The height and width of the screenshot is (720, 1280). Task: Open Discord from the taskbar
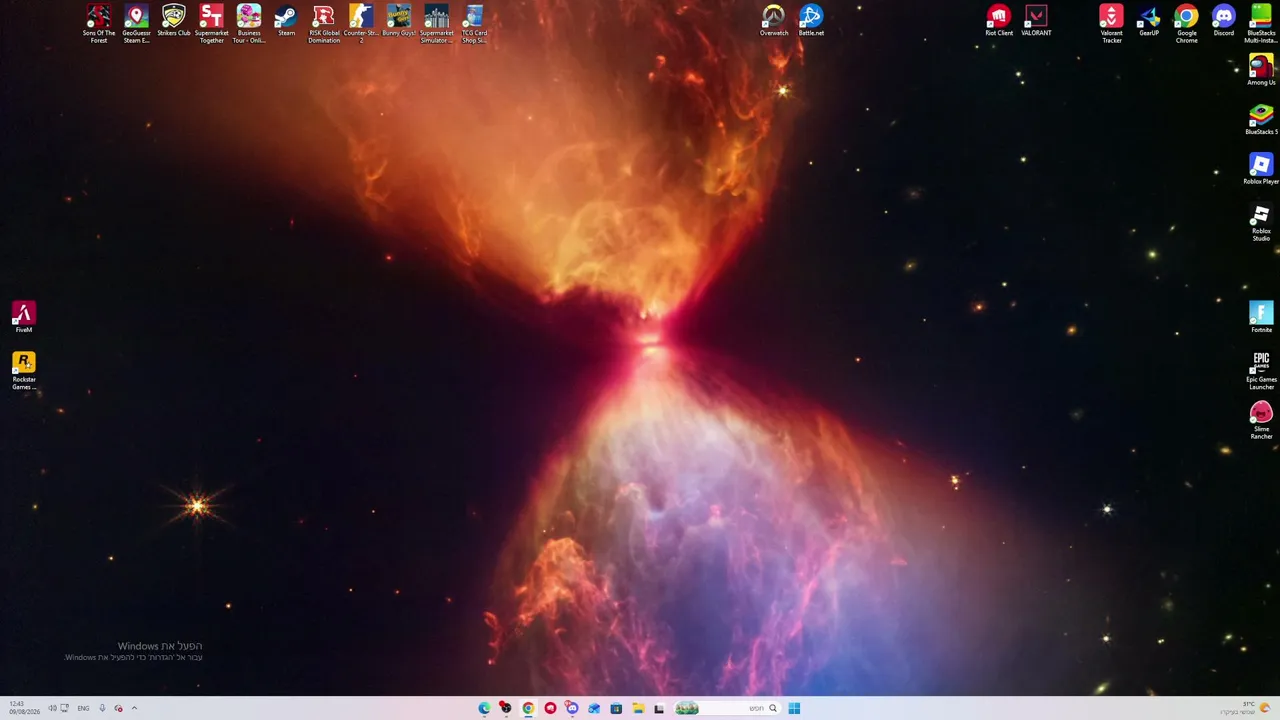pos(572,708)
